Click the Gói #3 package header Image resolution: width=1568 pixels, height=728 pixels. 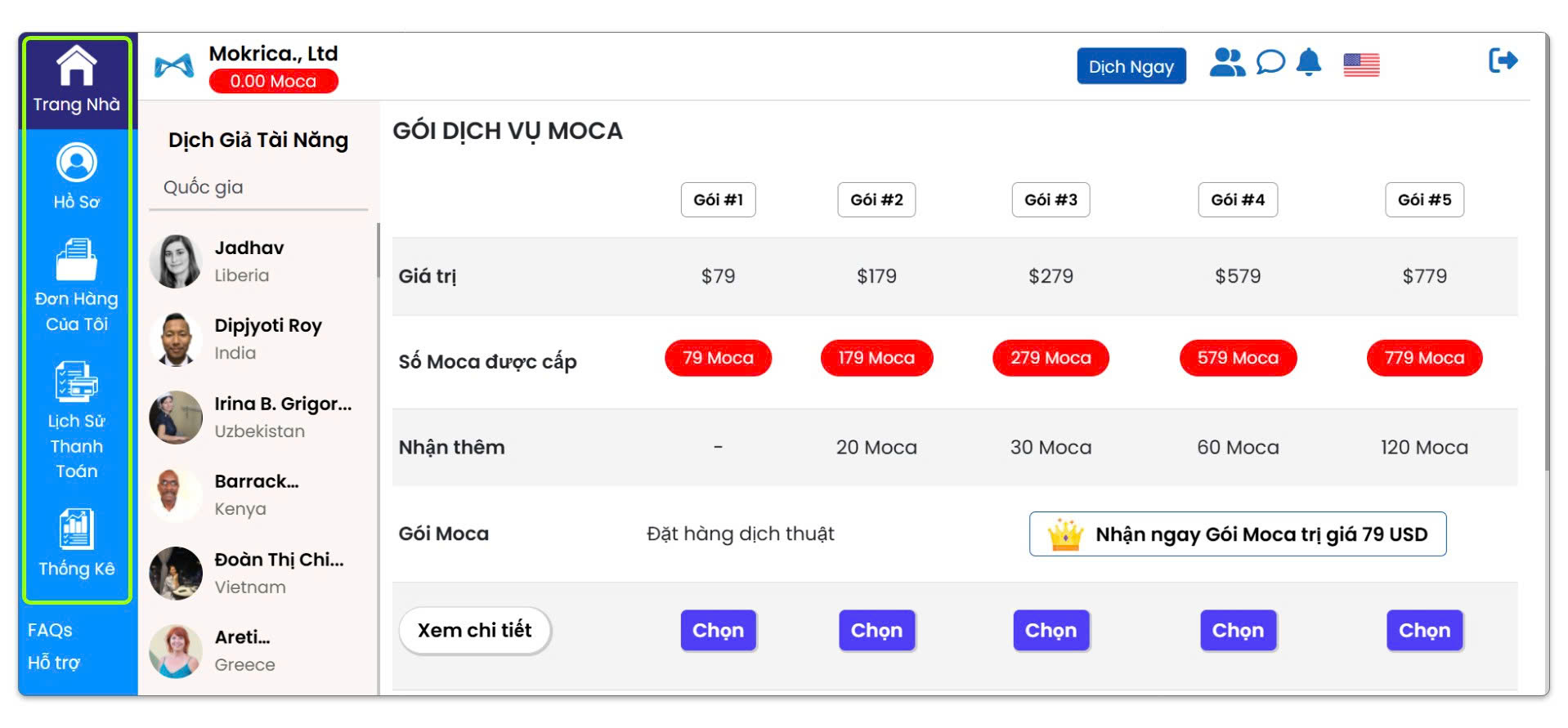point(1051,200)
